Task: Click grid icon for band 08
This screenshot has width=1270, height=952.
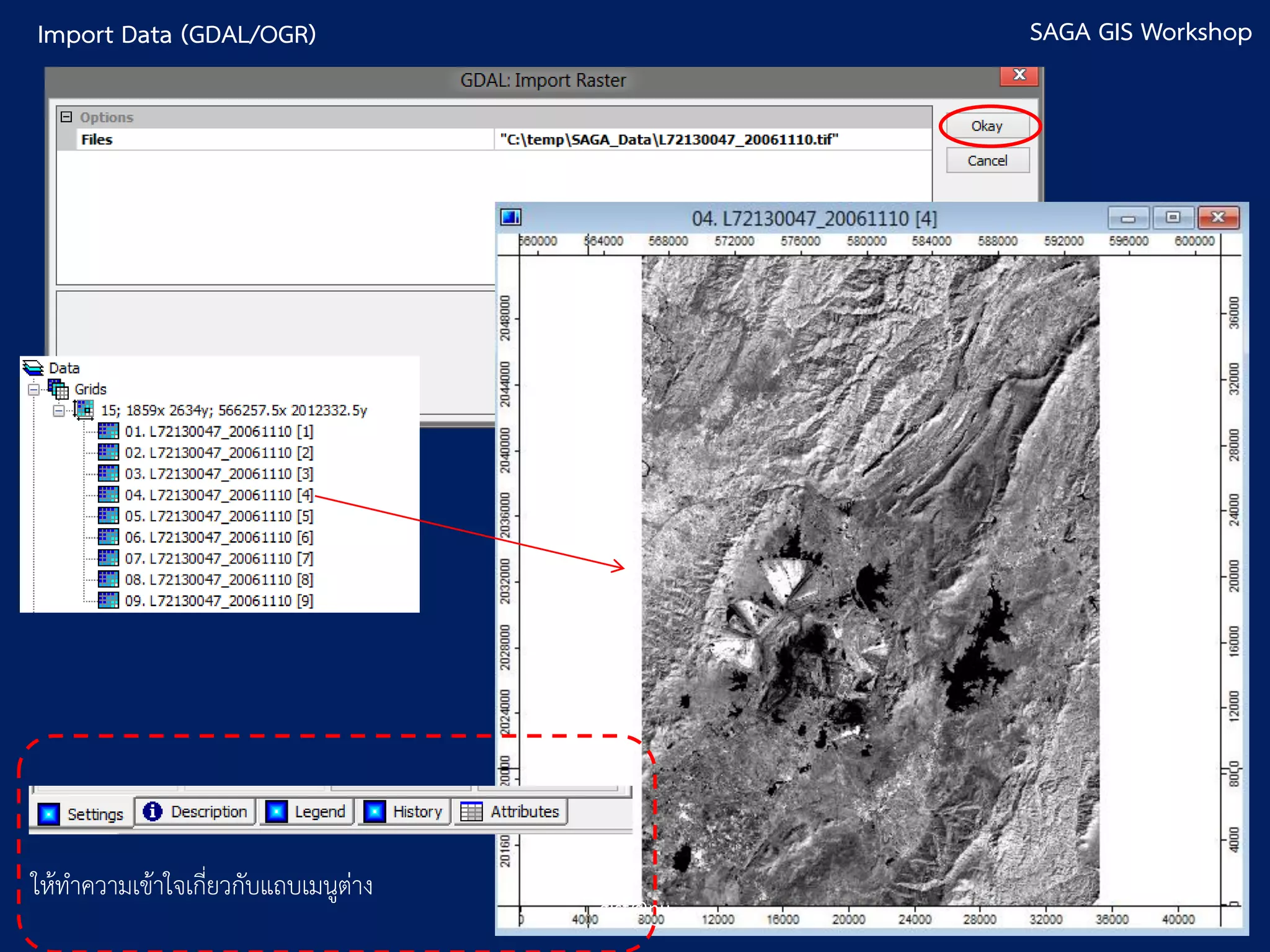Action: pos(109,579)
